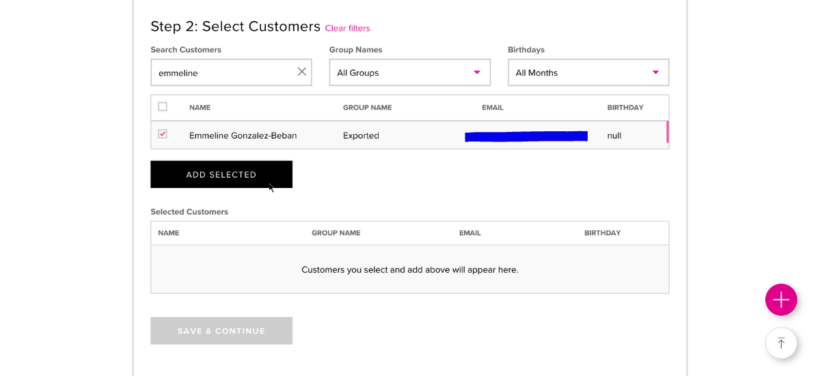The height and width of the screenshot is (376, 820).
Task: Click the EMAIL header in Selected Customers table
Action: point(470,233)
